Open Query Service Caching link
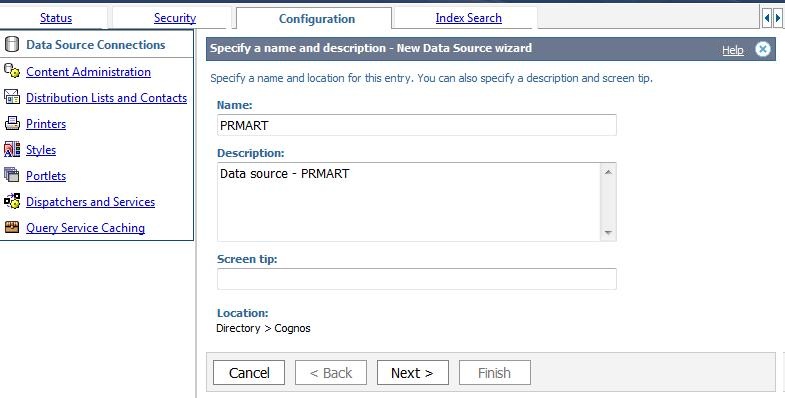The image size is (785, 398). pos(86,228)
